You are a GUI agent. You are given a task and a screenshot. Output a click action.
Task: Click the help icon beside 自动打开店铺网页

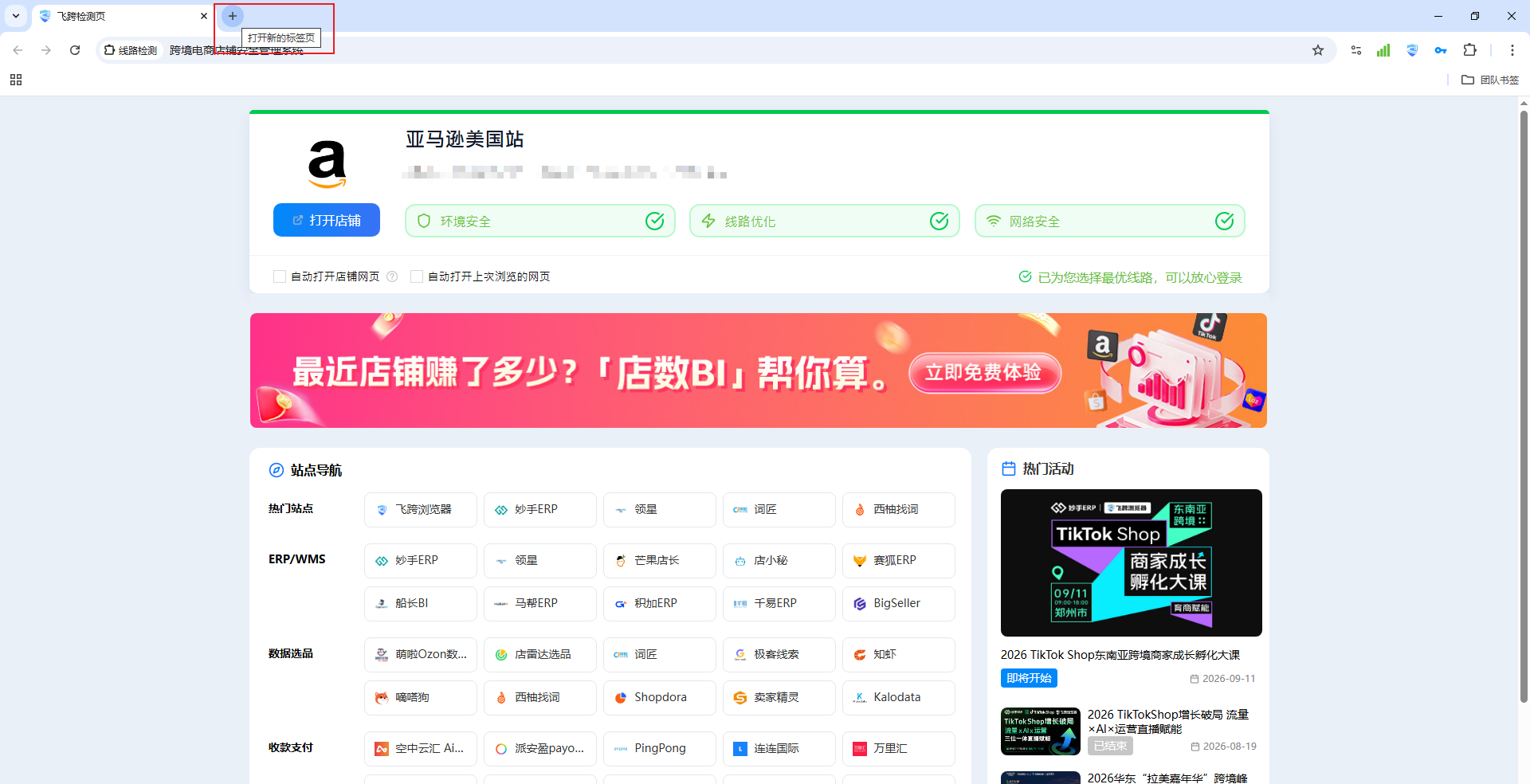(392, 276)
